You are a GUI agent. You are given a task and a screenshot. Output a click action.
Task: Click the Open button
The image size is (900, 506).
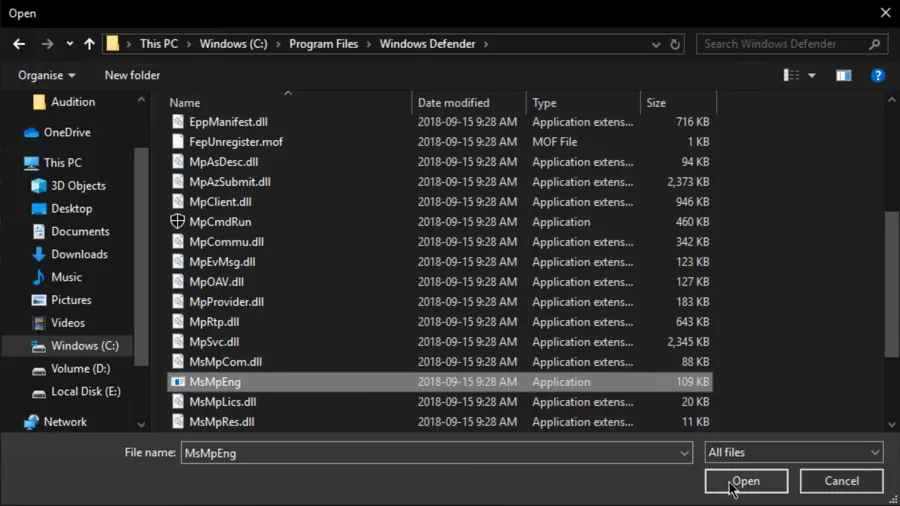click(x=746, y=481)
